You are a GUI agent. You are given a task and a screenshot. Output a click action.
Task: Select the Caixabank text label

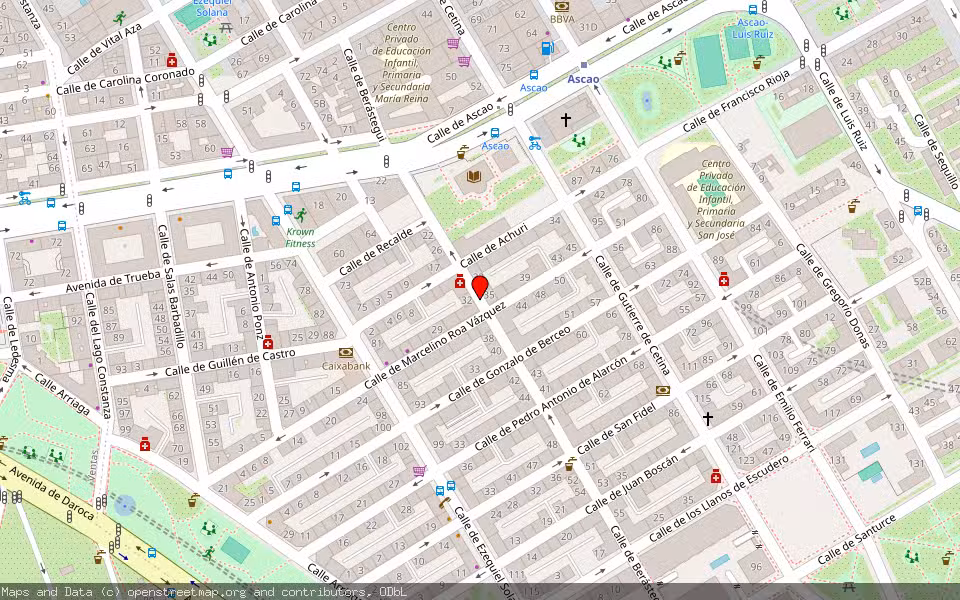point(346,366)
